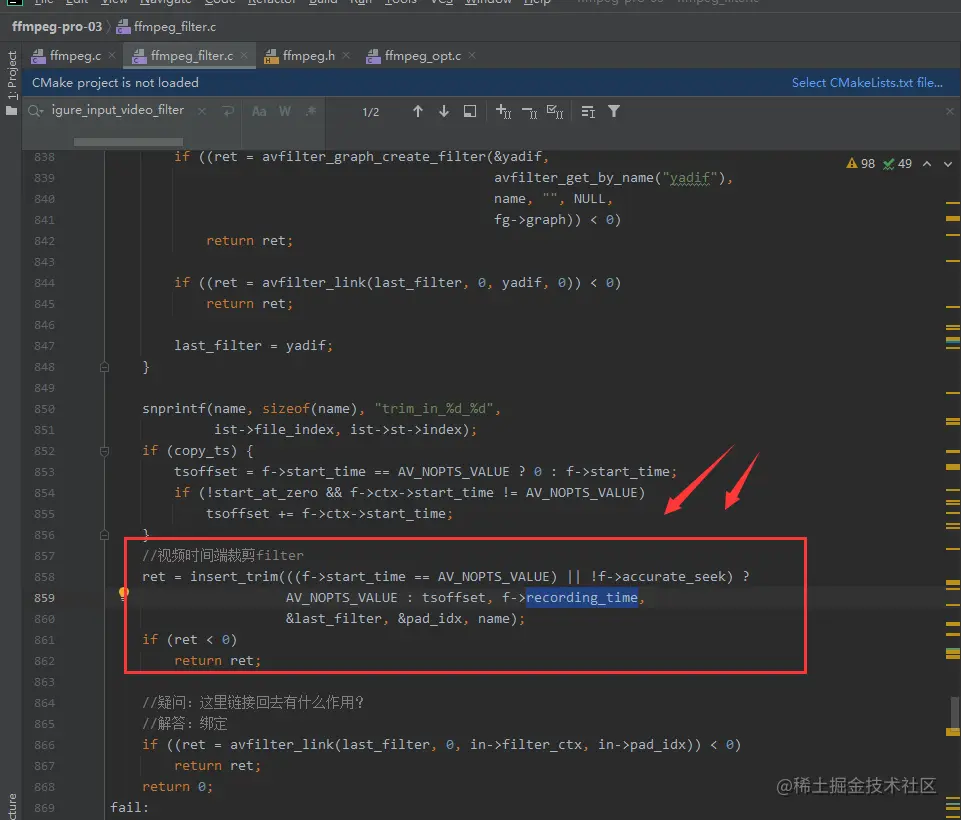Click line number 838 in gutter
The height and width of the screenshot is (820, 961).
point(44,157)
